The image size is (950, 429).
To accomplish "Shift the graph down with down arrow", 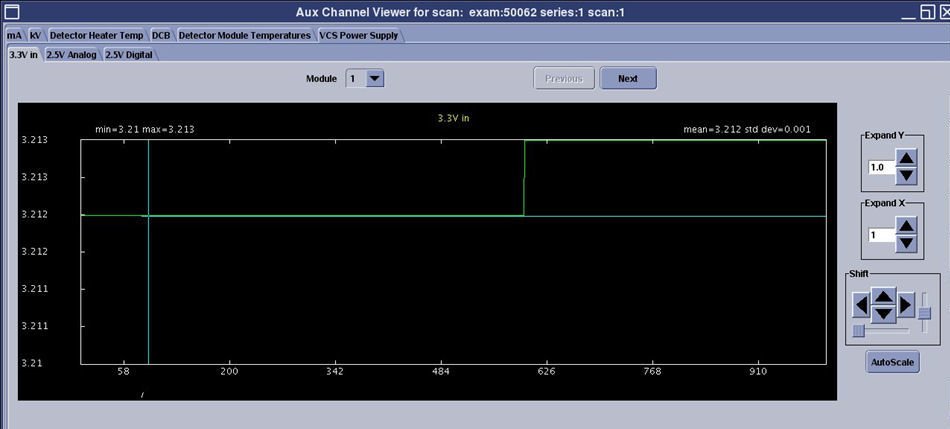I will 883,314.
